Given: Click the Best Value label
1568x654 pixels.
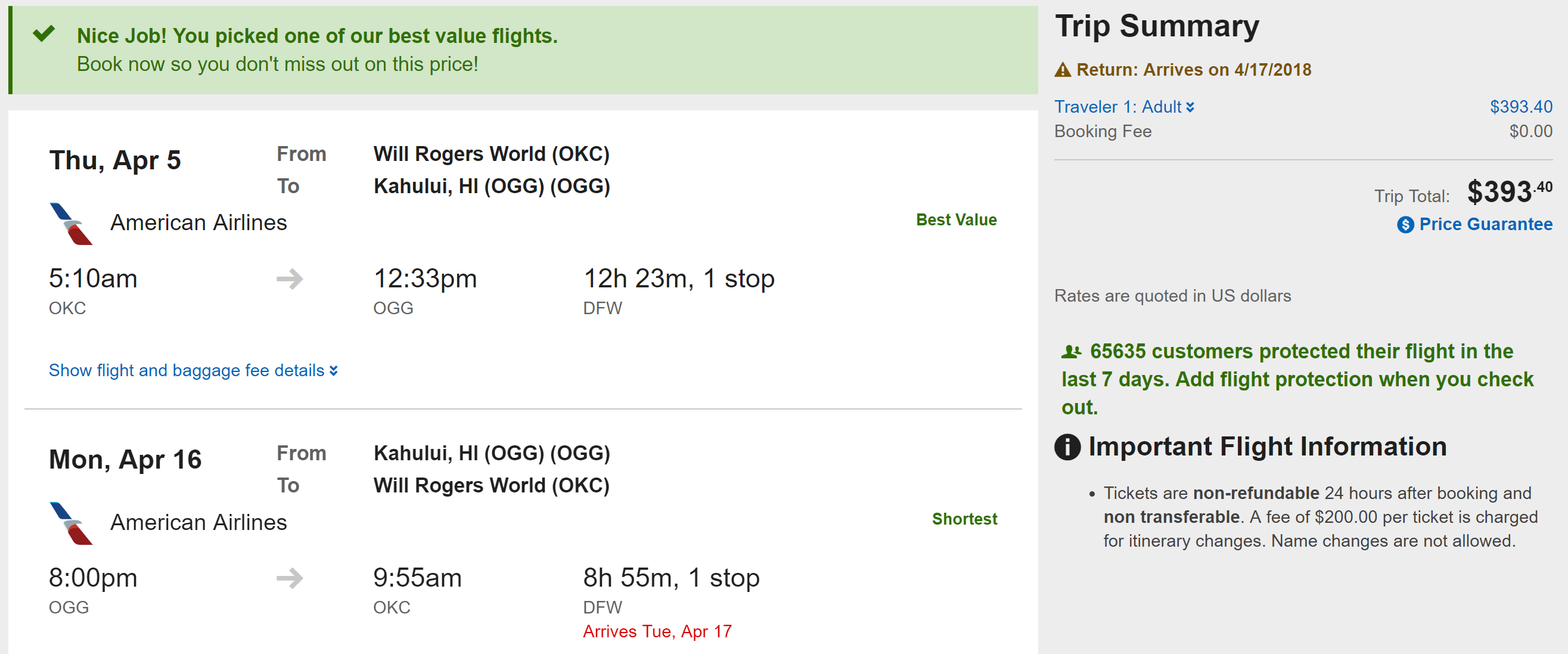Looking at the screenshot, I should point(956,220).
